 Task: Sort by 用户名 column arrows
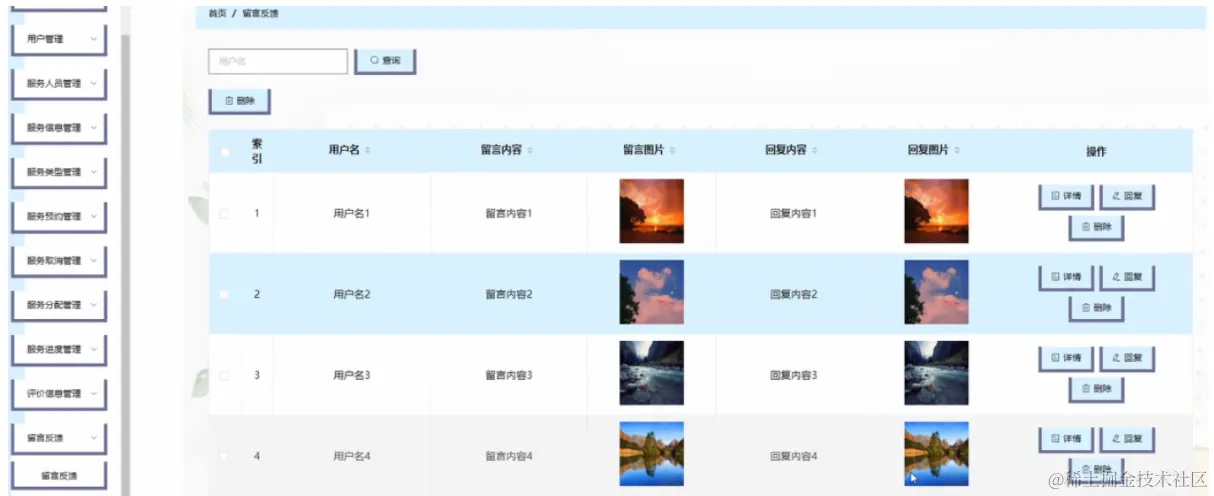(367, 151)
